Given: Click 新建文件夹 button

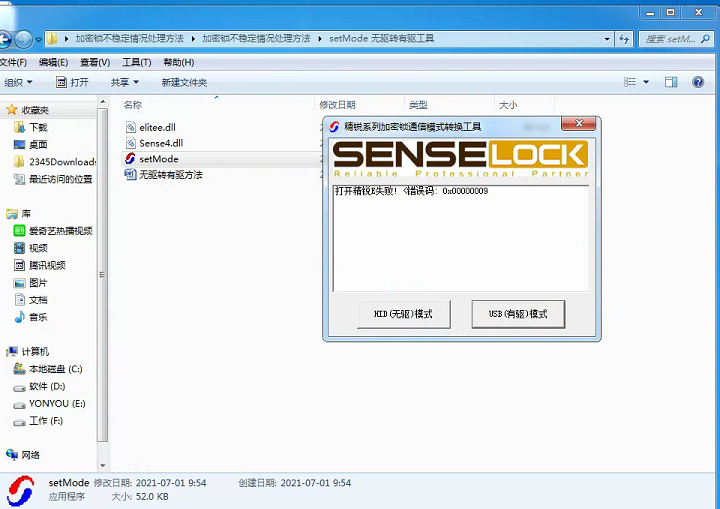Looking at the screenshot, I should (x=184, y=82).
